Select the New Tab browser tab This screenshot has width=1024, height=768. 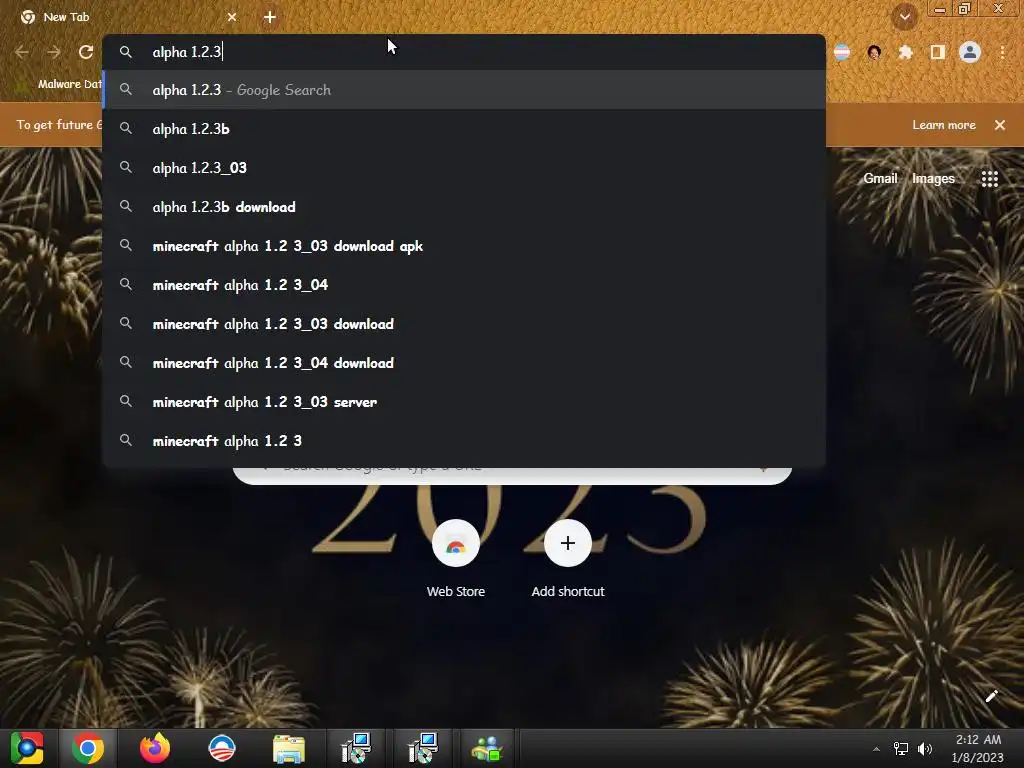pyautogui.click(x=127, y=17)
